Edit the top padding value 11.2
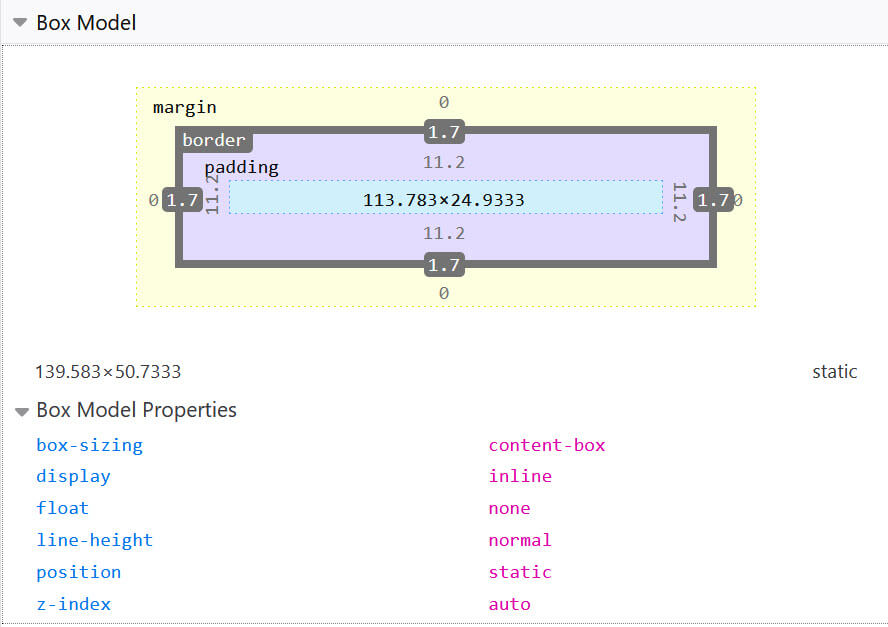The width and height of the screenshot is (888, 627). click(x=444, y=161)
